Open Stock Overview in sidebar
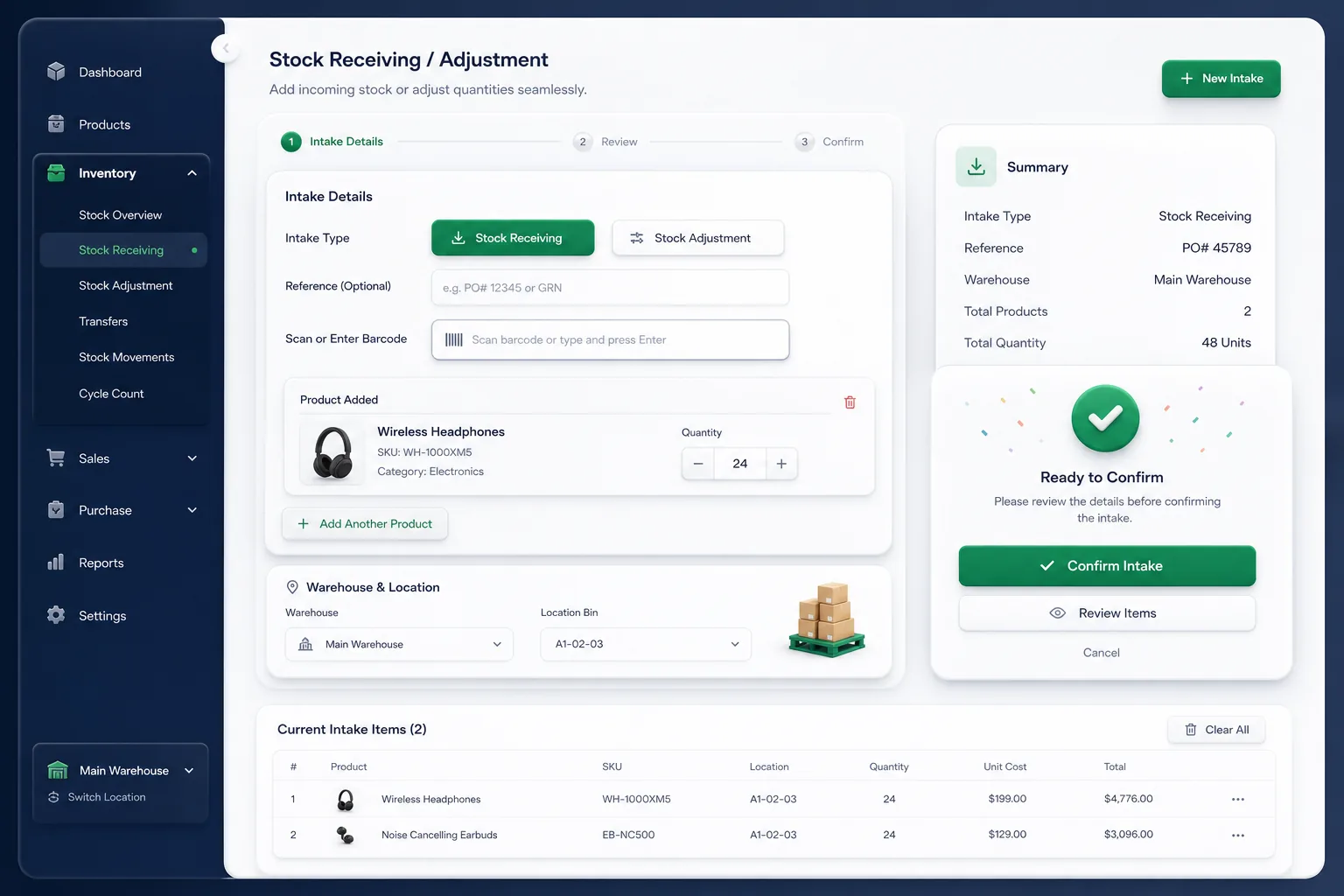1344x896 pixels. click(120, 214)
